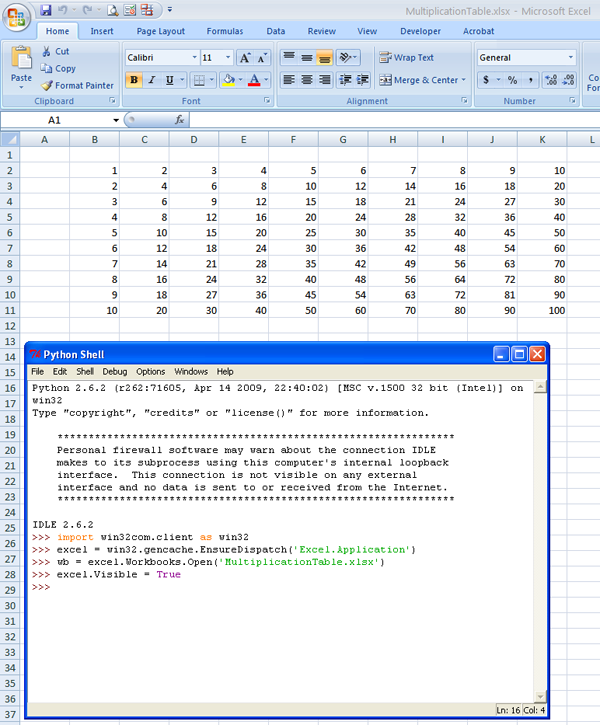
Task: Activate the Format Painter brush
Action: (47, 86)
